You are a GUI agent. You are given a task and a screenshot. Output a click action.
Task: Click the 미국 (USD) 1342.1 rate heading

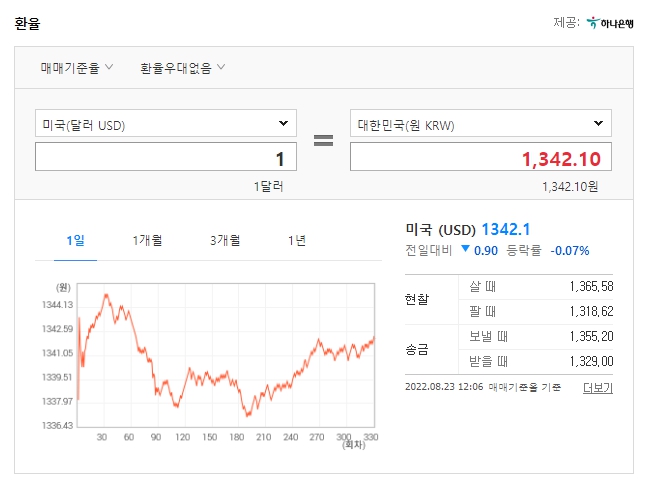pos(468,229)
